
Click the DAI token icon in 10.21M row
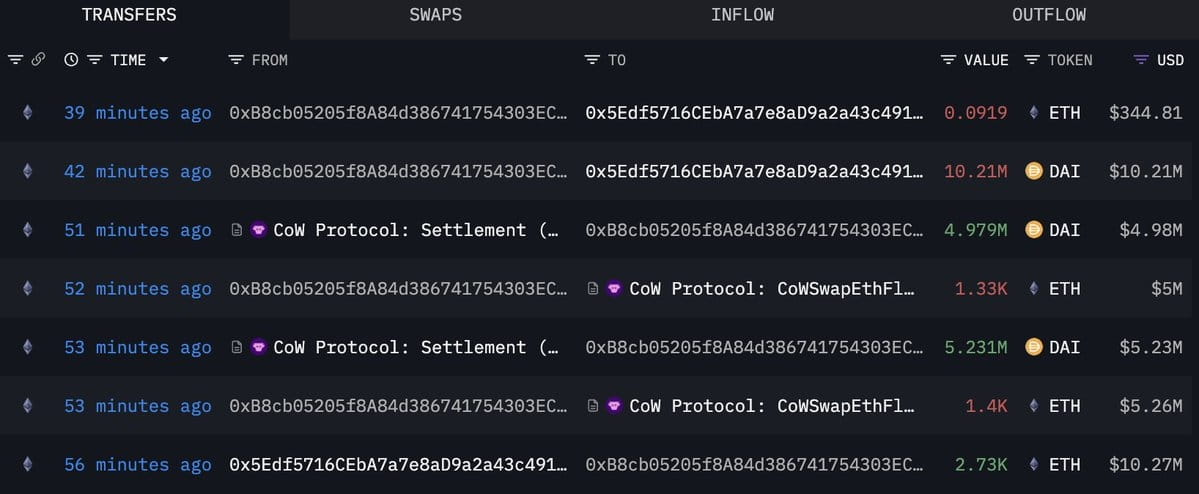click(x=1034, y=171)
